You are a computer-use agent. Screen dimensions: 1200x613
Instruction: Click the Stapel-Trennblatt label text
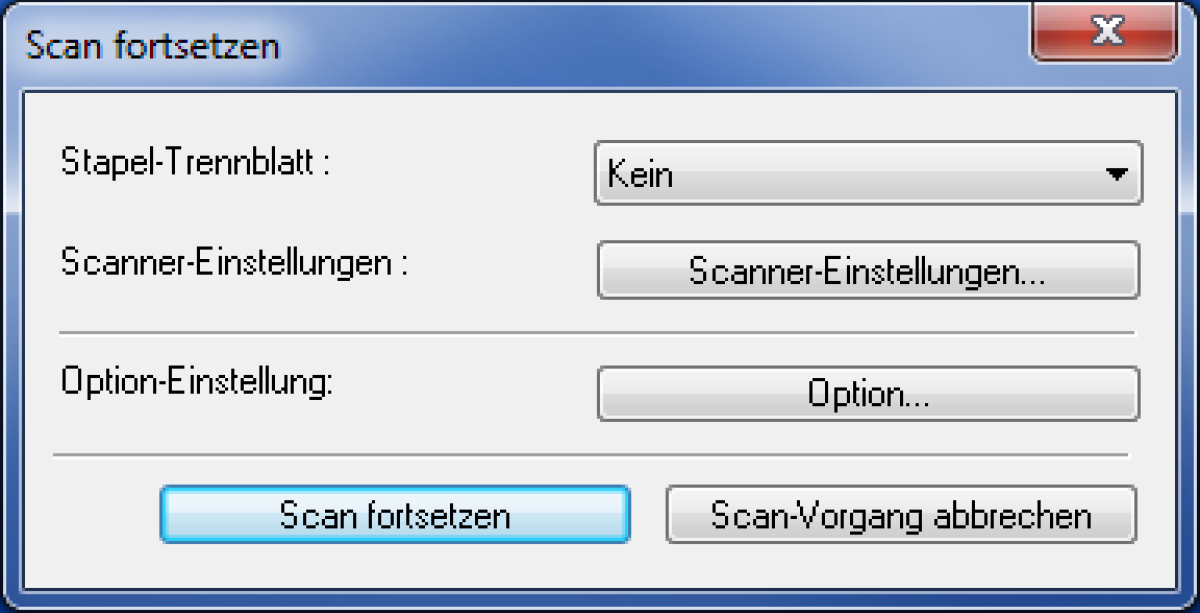click(195, 161)
